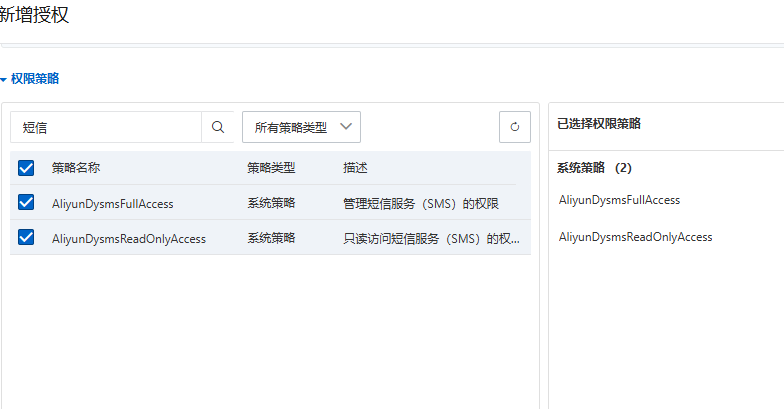The width and height of the screenshot is (784, 409).
Task: Click AliyunDysmsFullAccess name in policy table
Action: point(112,203)
